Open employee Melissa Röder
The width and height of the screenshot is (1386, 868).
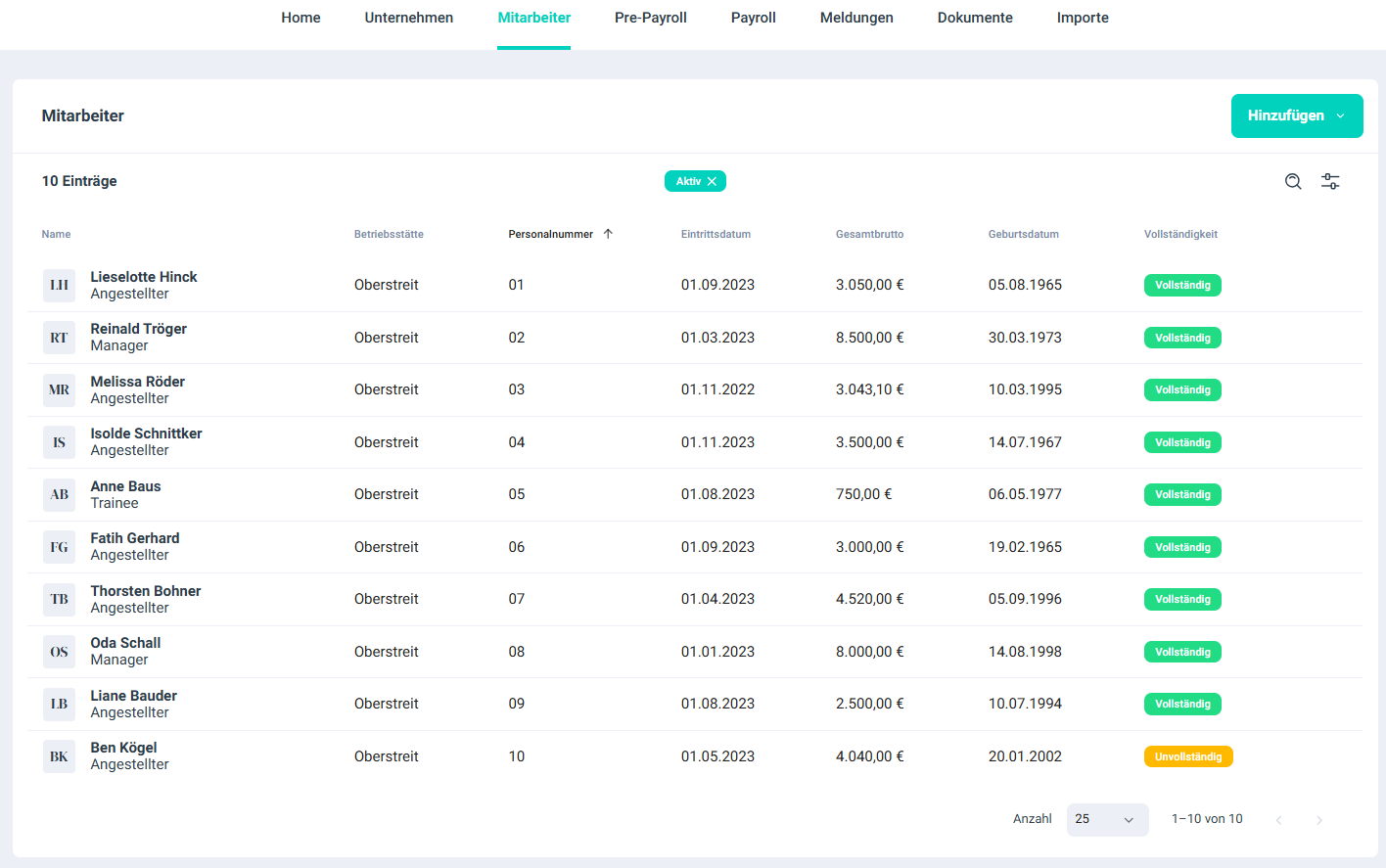coord(137,382)
